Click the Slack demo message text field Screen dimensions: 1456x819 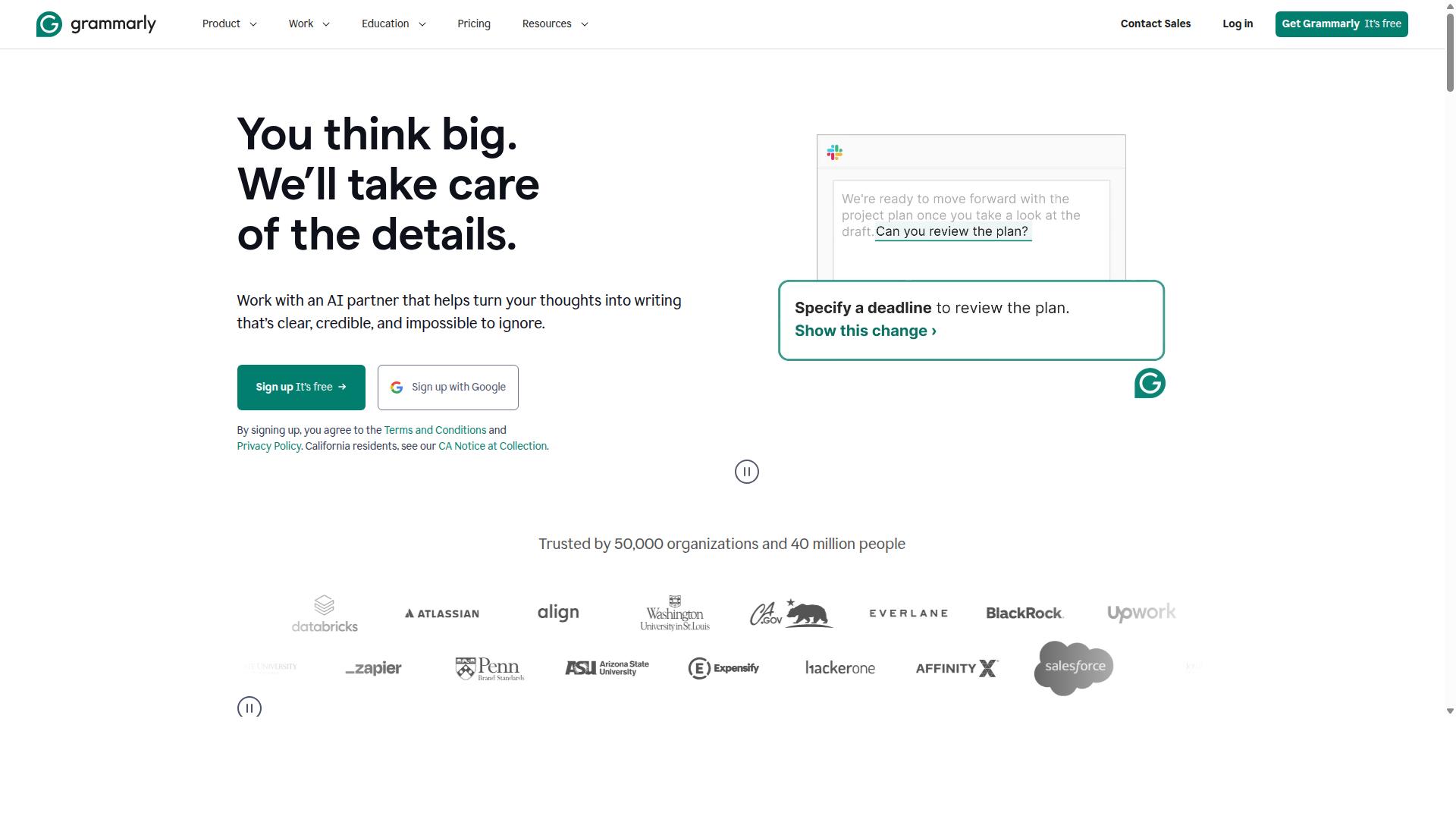(x=971, y=231)
